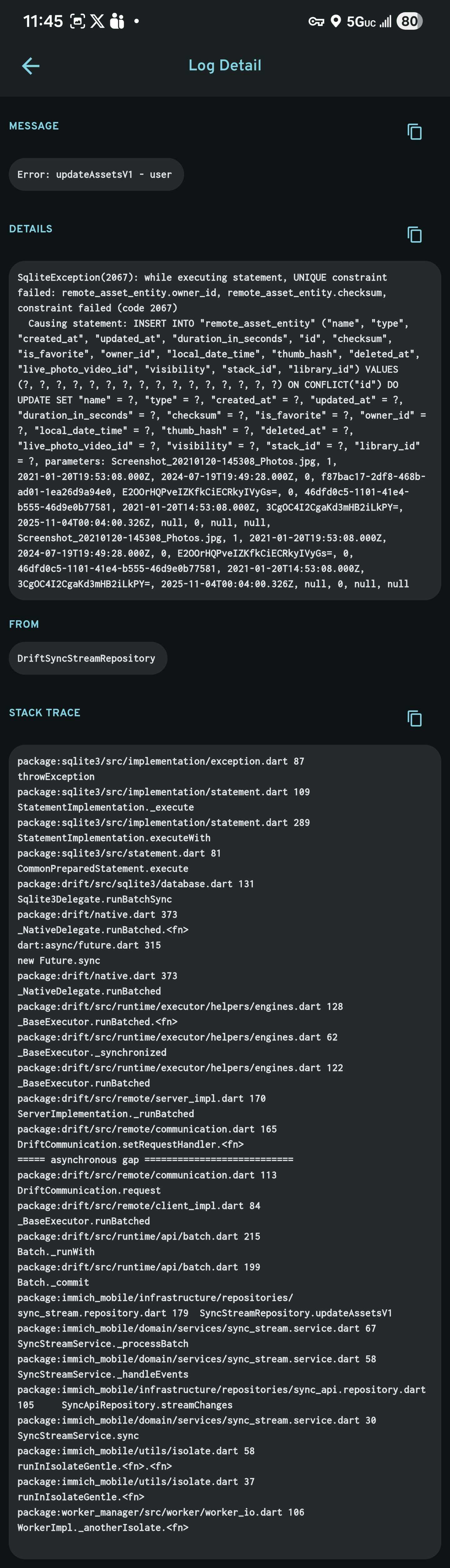450x1568 pixels.
Task: Tap the stack trace text block
Action: [224, 1144]
